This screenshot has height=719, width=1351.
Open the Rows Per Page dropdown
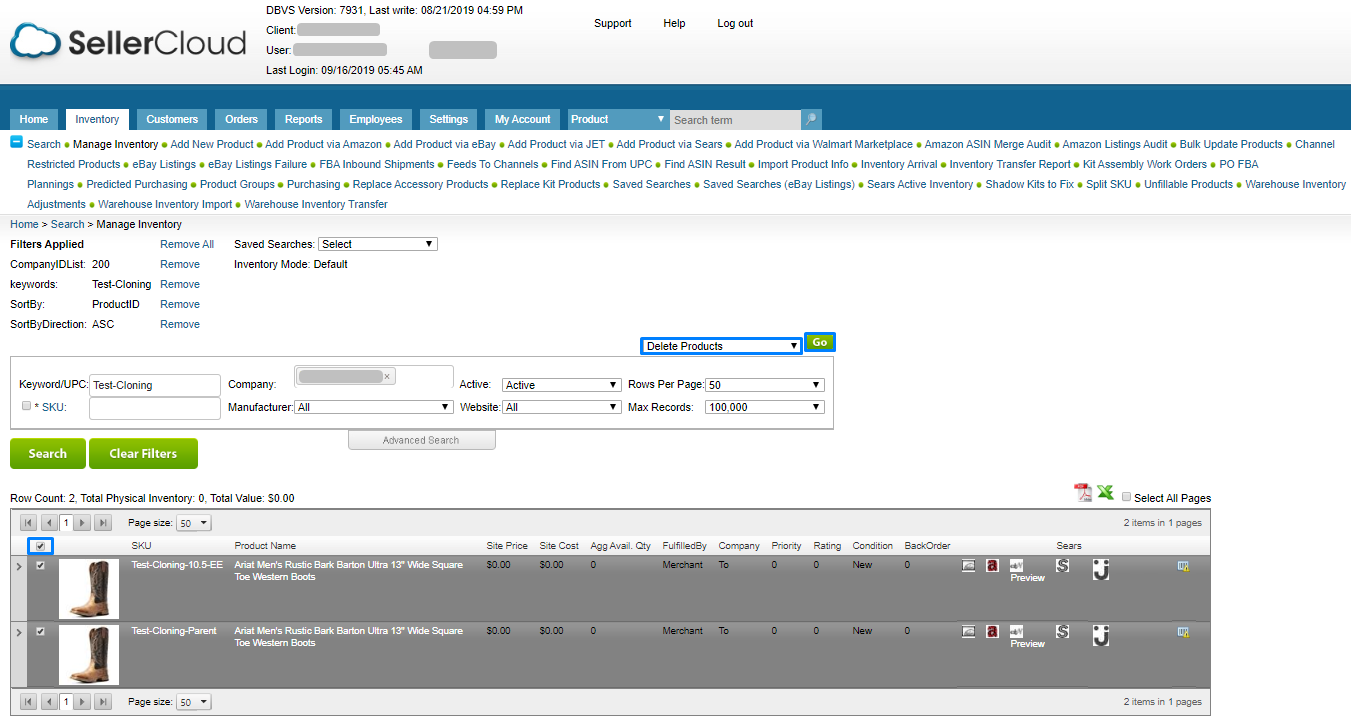pos(765,385)
